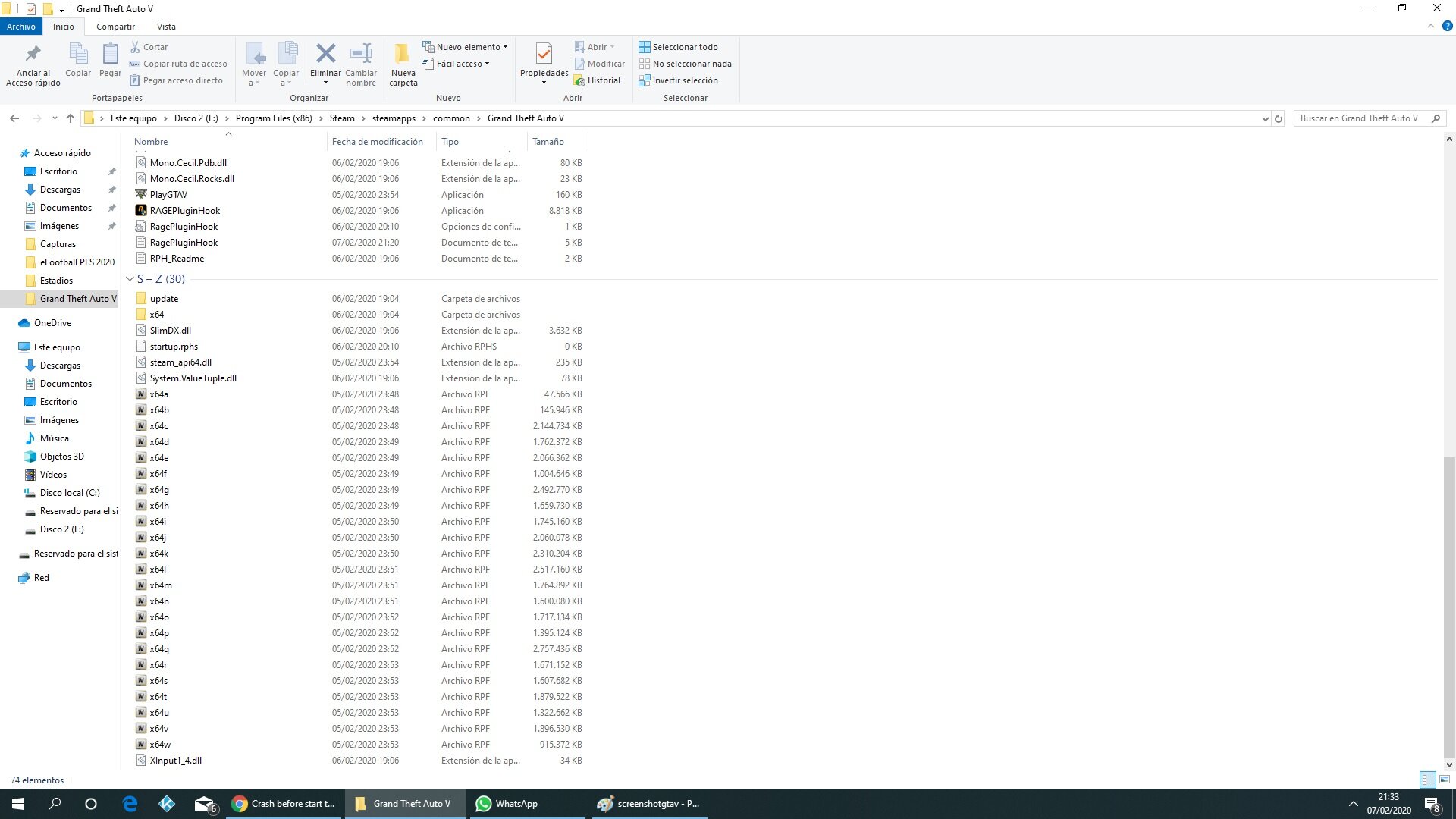Viewport: 1456px width, 819px height.
Task: Click the Seleccionar todo icon
Action: 645,47
